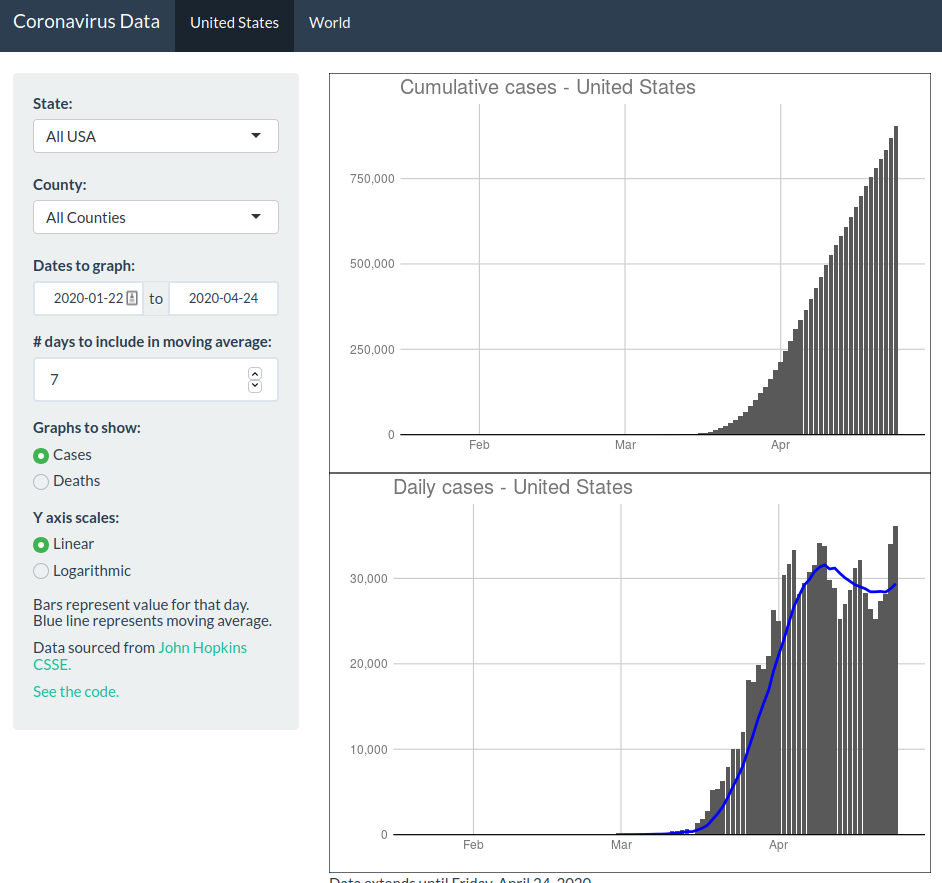Screen dimensions: 942x883
Task: Open the start date calendar icon
Action: coord(132,298)
